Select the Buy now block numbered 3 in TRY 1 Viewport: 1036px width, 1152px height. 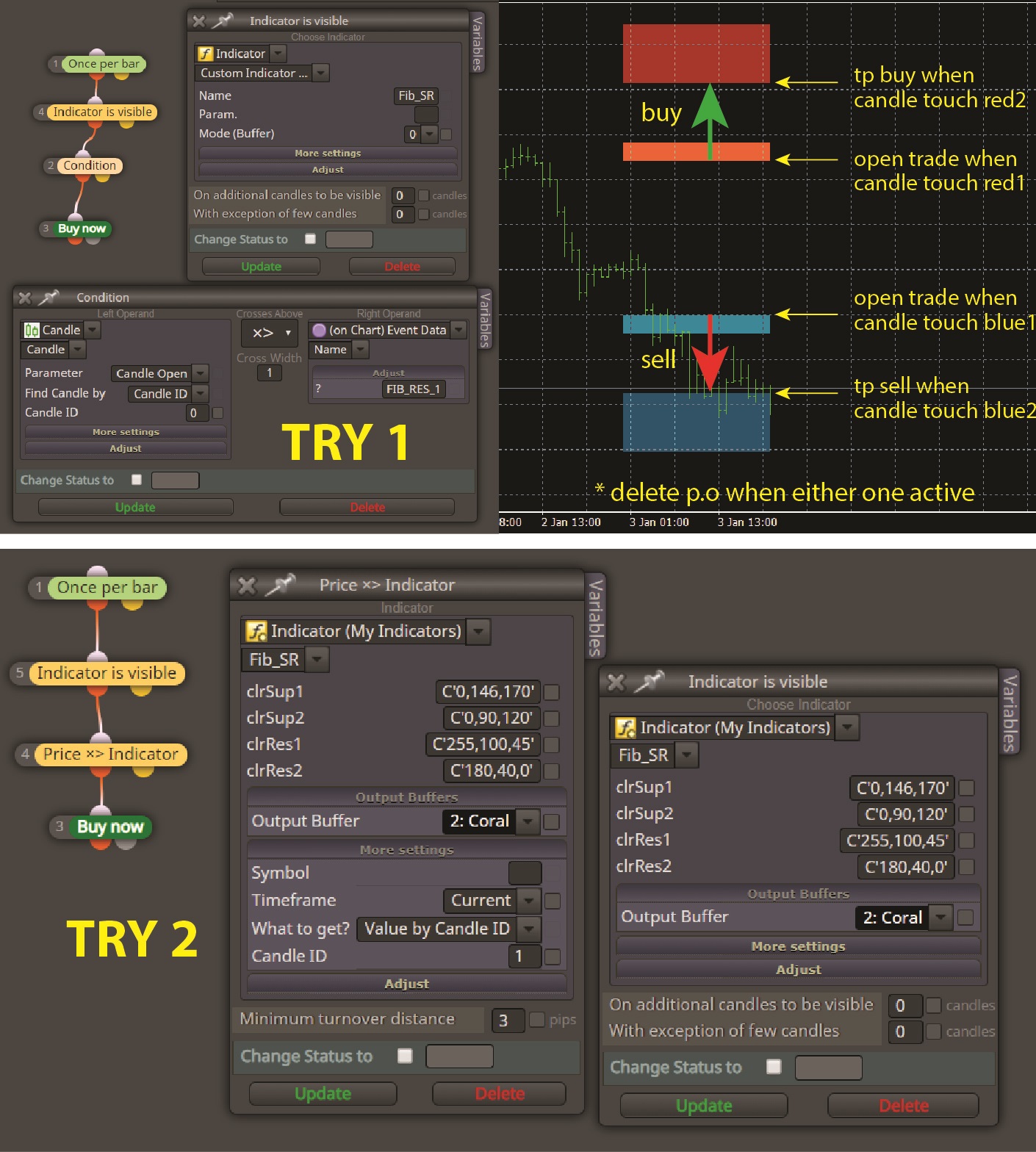(82, 228)
